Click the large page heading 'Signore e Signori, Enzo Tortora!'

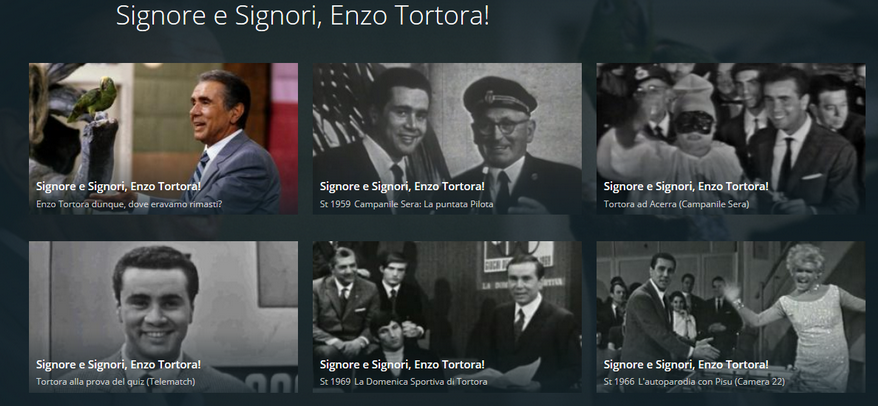pyautogui.click(x=302, y=15)
